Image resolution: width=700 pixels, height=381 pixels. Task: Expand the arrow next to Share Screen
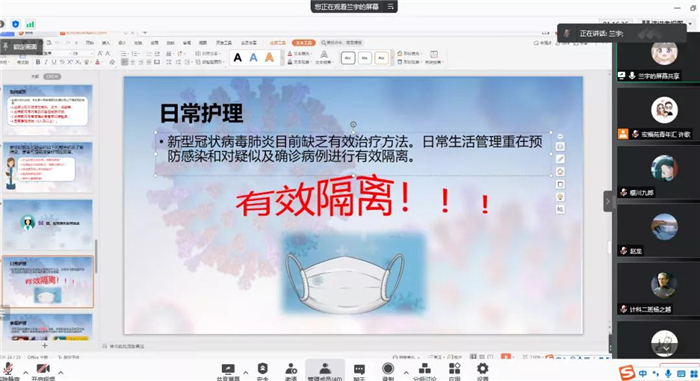coord(245,372)
